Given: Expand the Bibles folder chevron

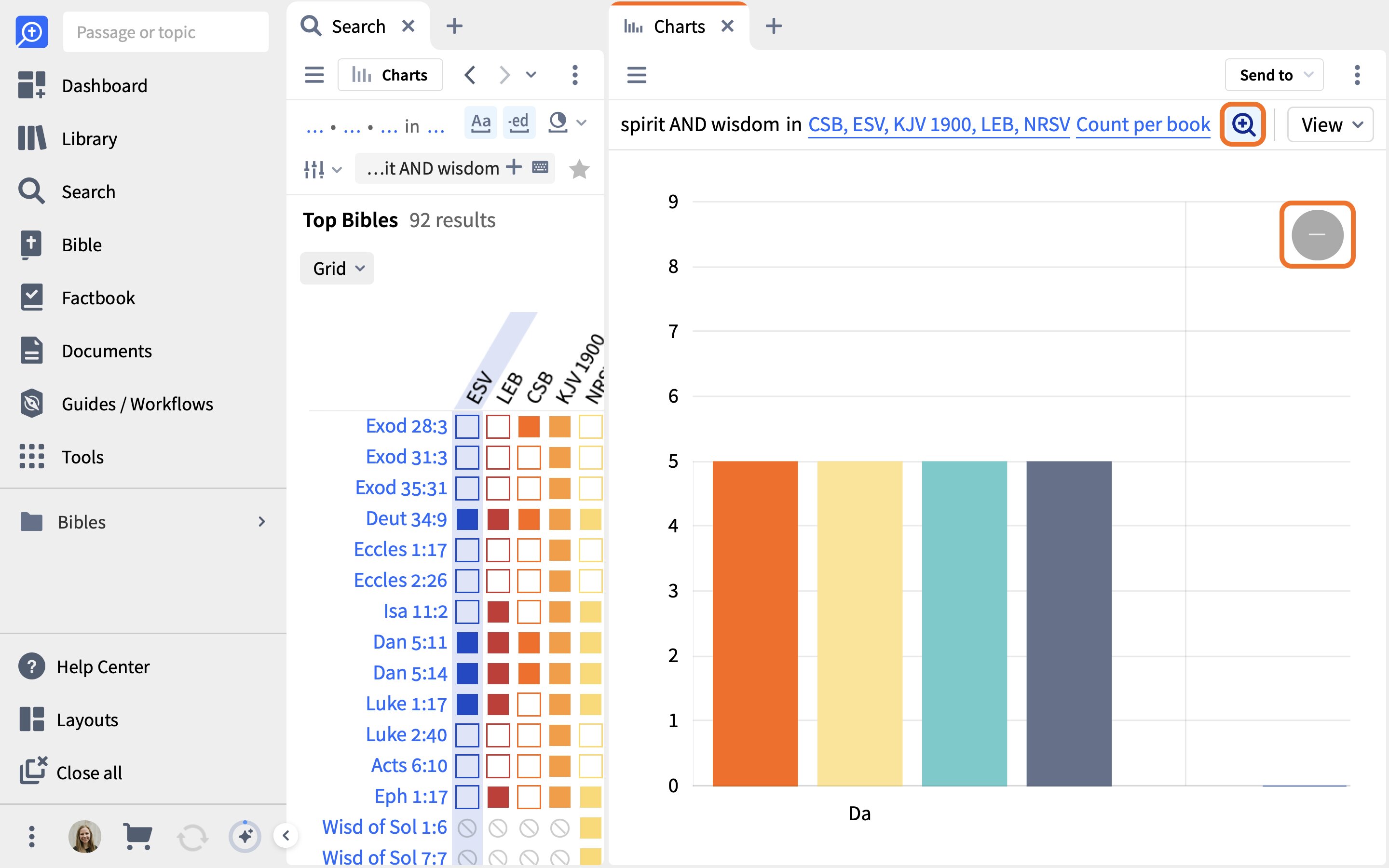Looking at the screenshot, I should click(x=262, y=521).
